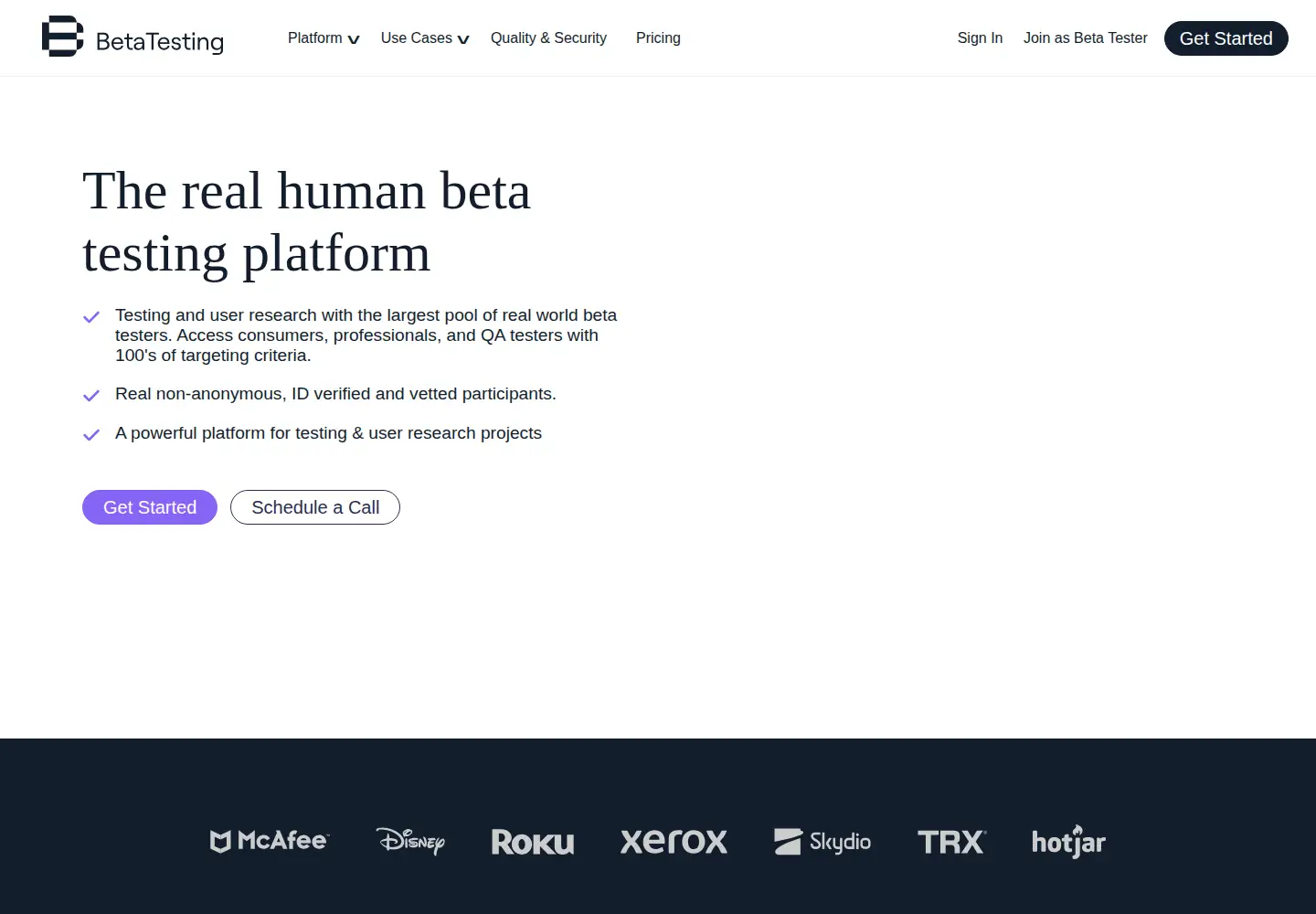Open the Pricing page
Viewport: 1316px width, 914px height.
coord(658,38)
